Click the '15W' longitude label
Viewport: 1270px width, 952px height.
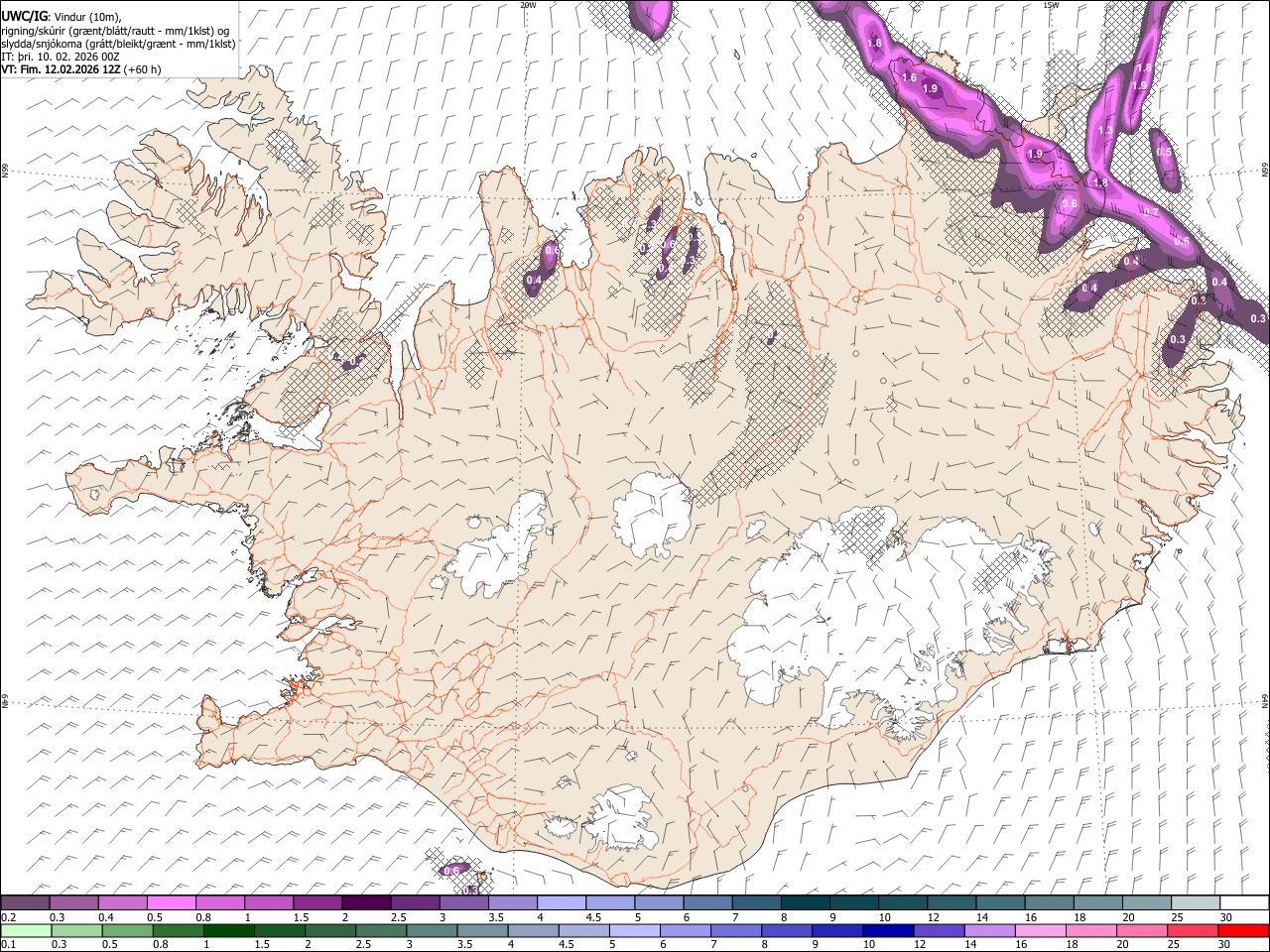(1051, 5)
